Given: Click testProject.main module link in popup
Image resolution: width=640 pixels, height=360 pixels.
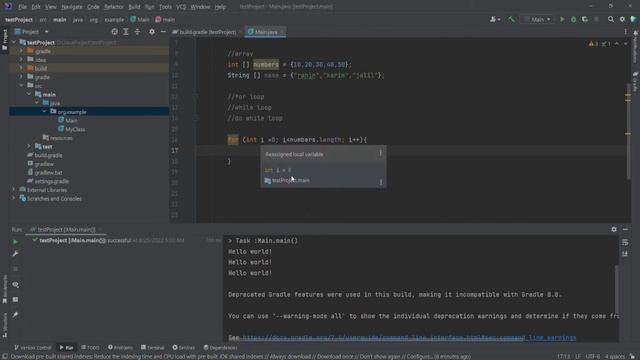Looking at the screenshot, I should [x=291, y=180].
